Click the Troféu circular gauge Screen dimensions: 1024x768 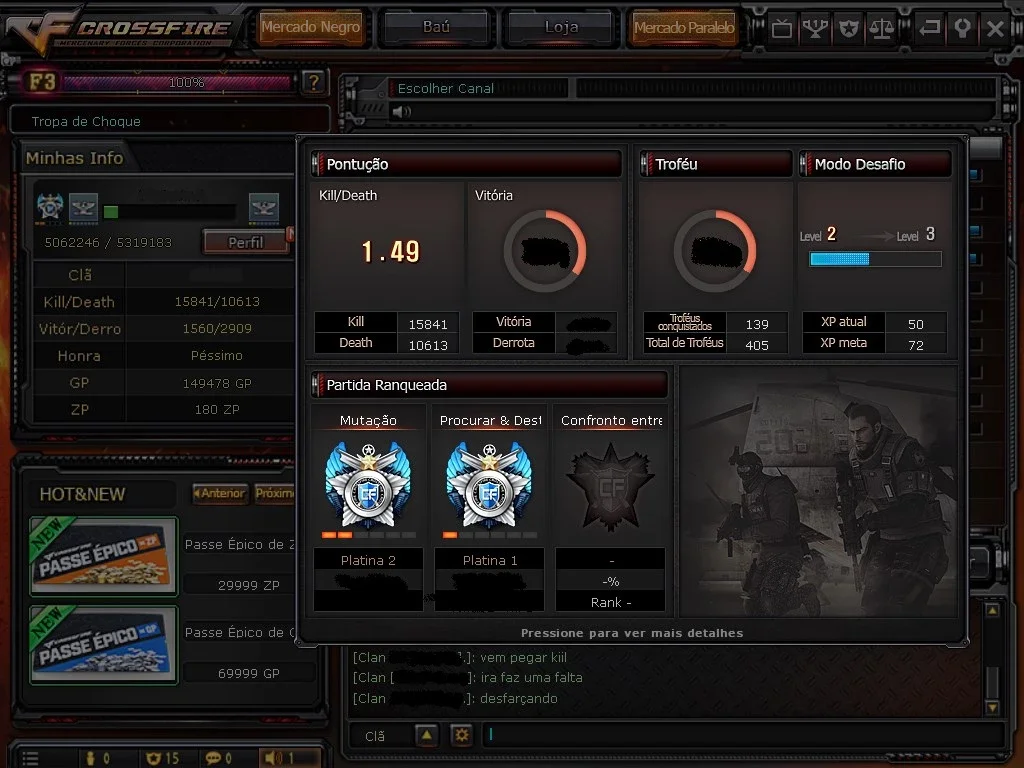coord(715,251)
